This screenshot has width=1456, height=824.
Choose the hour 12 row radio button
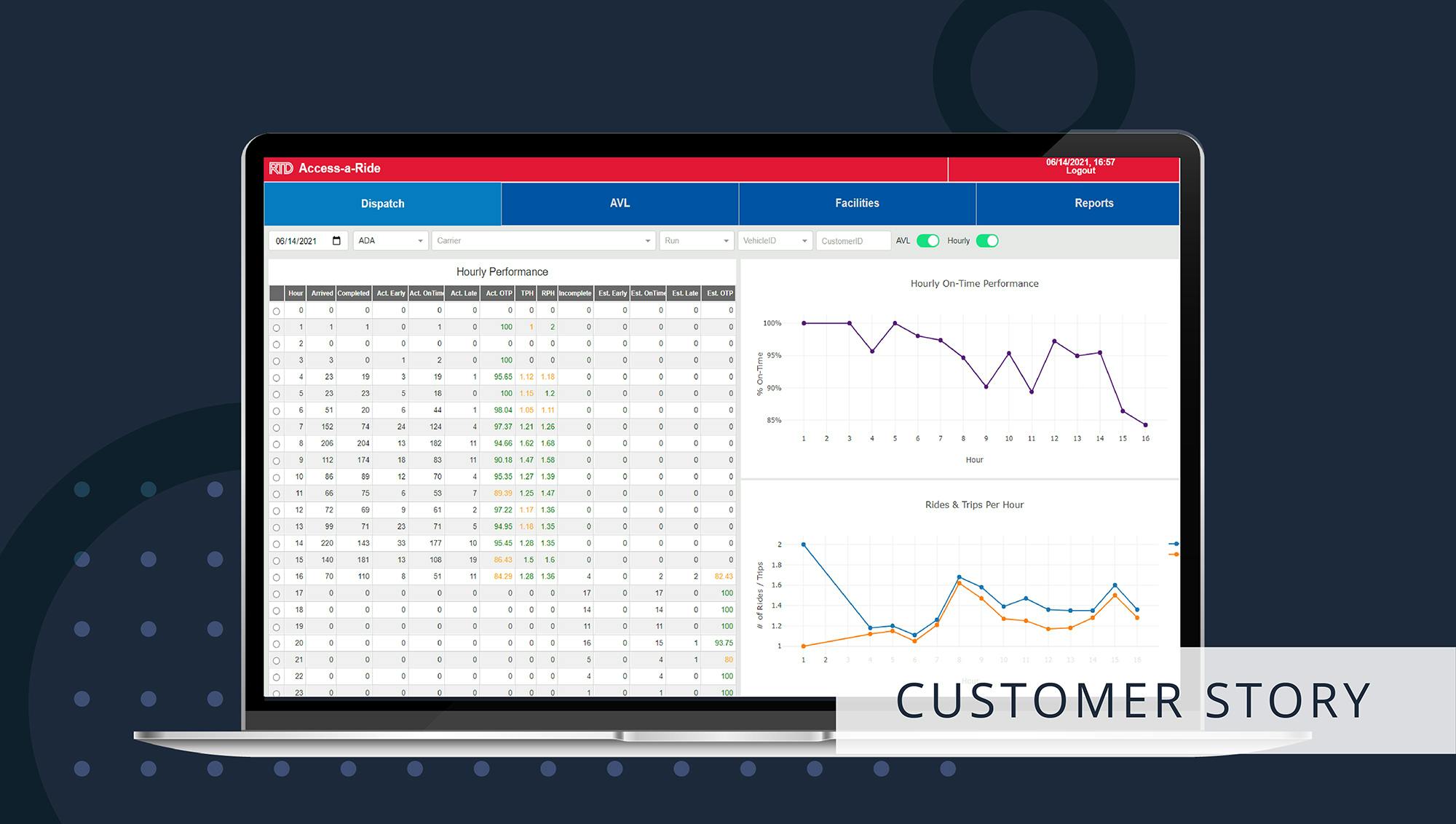(277, 511)
